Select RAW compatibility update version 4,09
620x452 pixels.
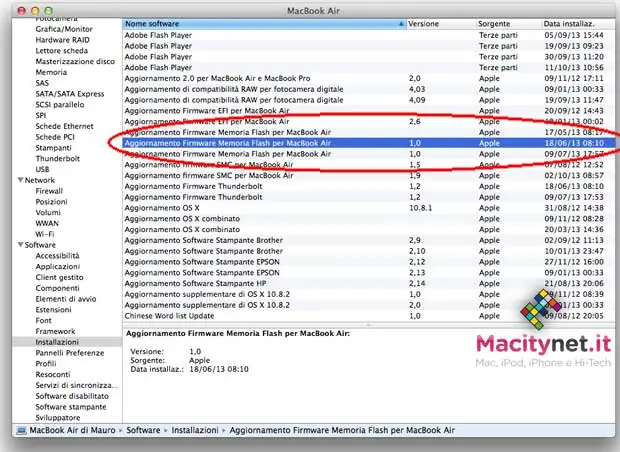click(369, 100)
